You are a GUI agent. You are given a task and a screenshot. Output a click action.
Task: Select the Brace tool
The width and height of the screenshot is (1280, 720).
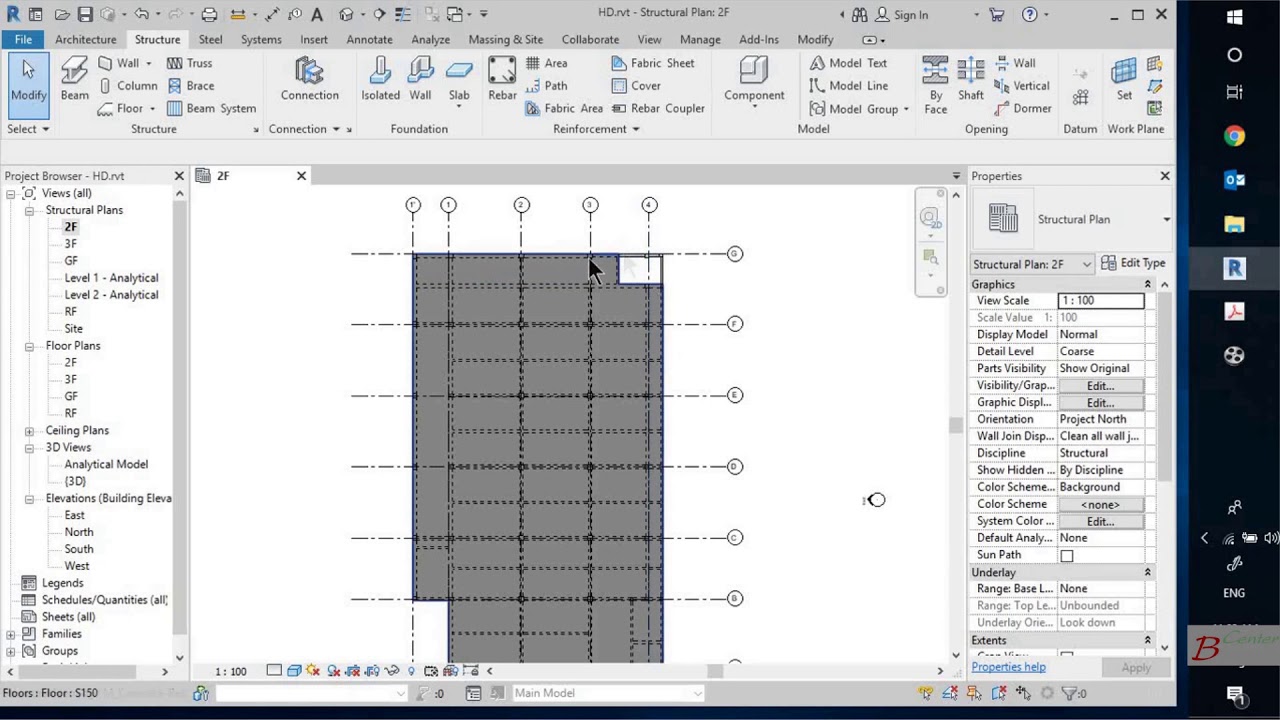click(190, 86)
